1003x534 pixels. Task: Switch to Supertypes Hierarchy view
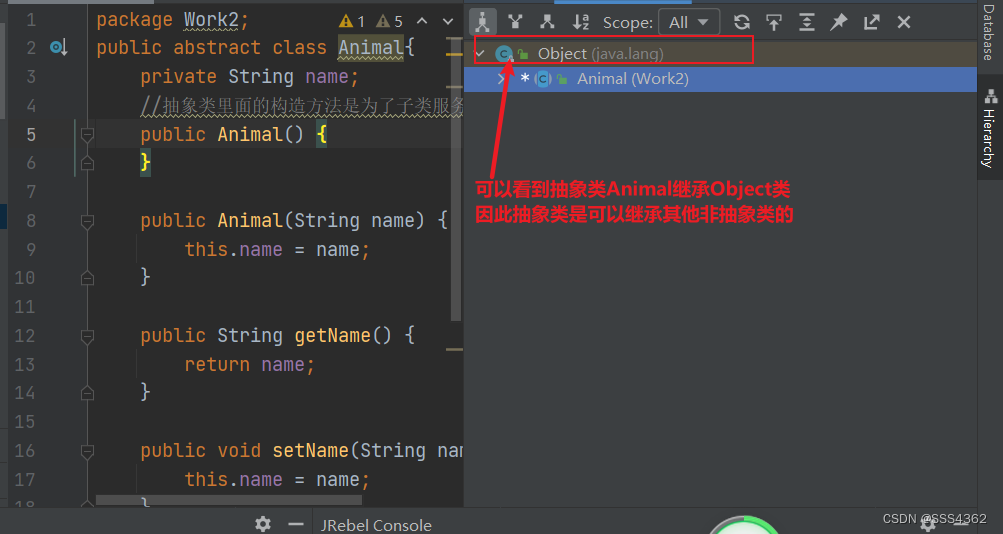point(515,22)
